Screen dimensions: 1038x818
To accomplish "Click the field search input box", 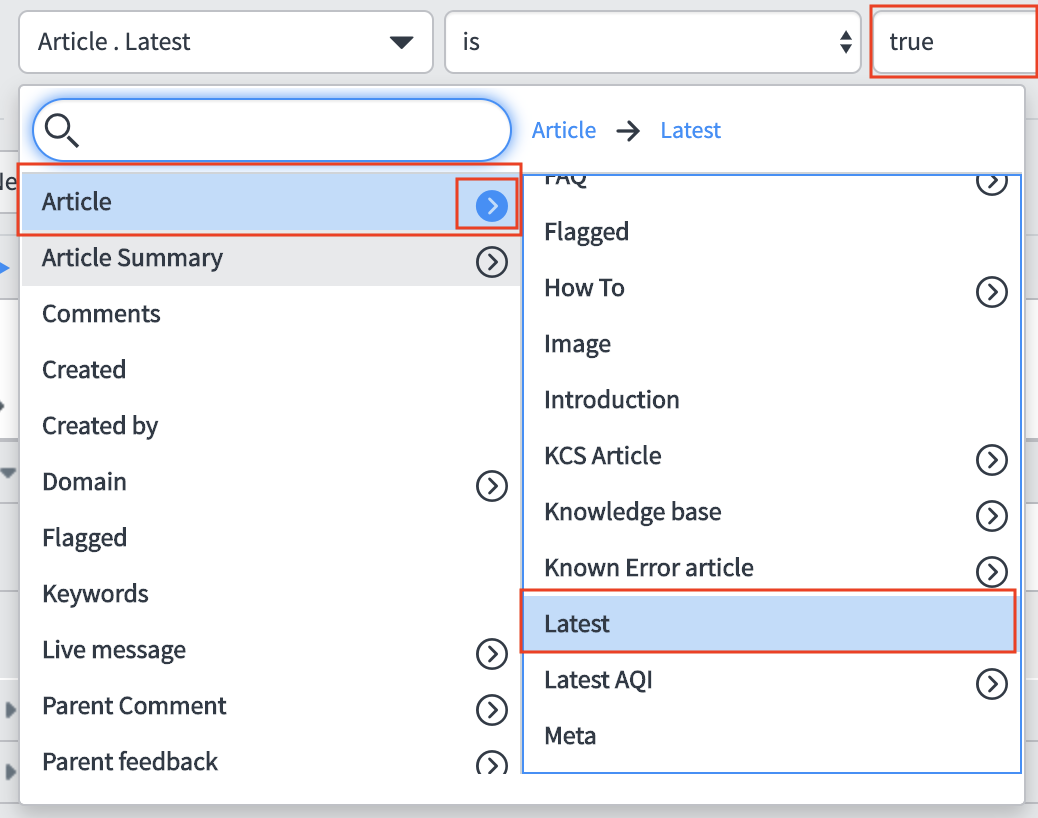I will [290, 130].
